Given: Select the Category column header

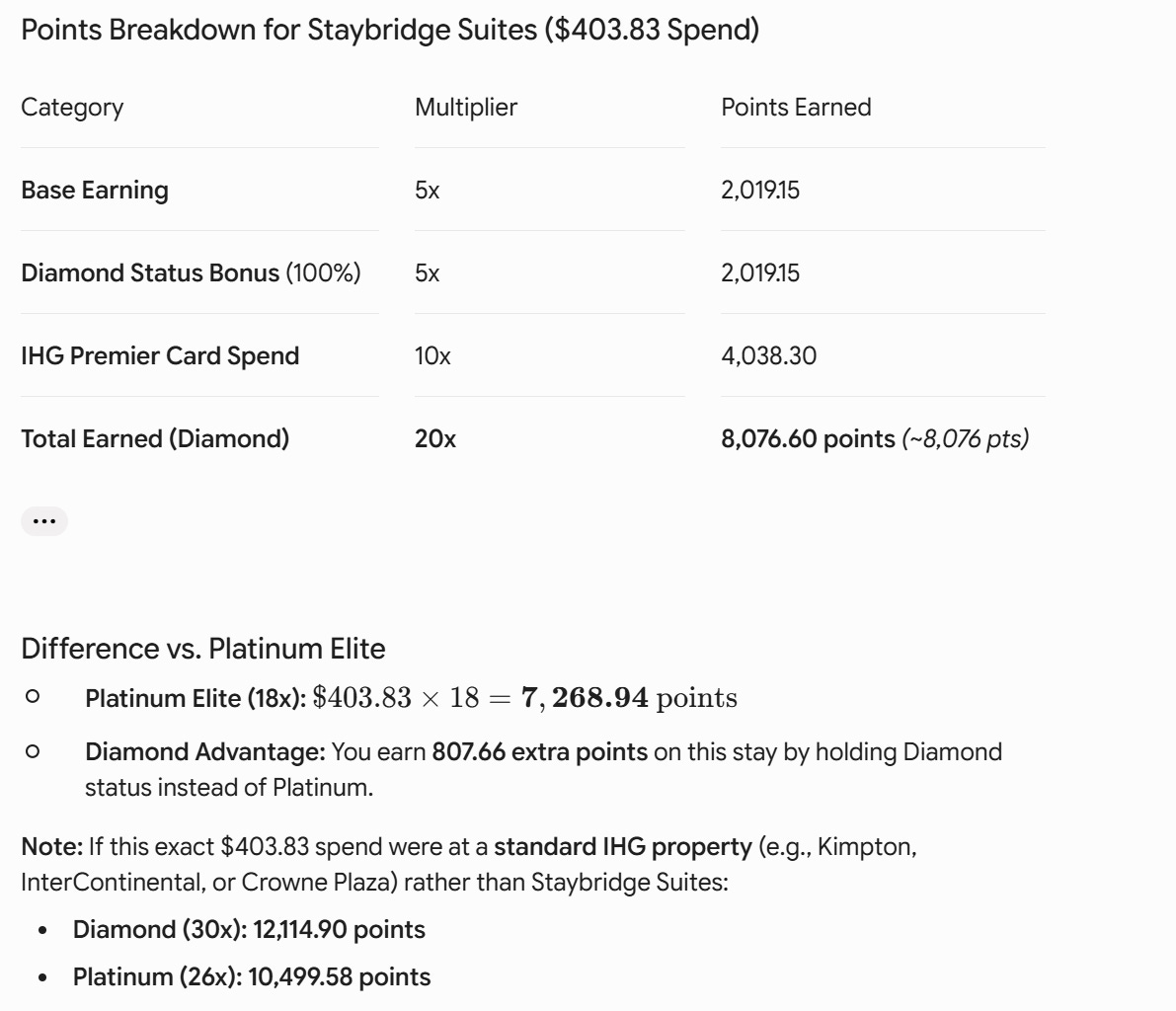Looking at the screenshot, I should coord(72,108).
